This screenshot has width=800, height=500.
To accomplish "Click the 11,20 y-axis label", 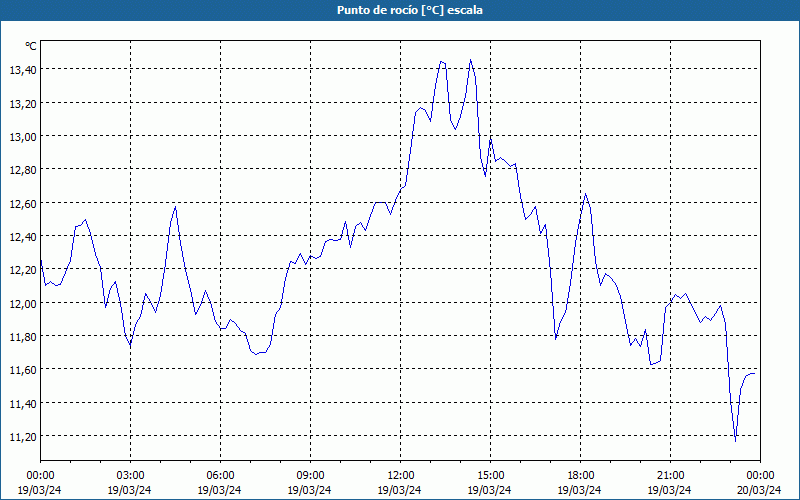I will (23, 437).
